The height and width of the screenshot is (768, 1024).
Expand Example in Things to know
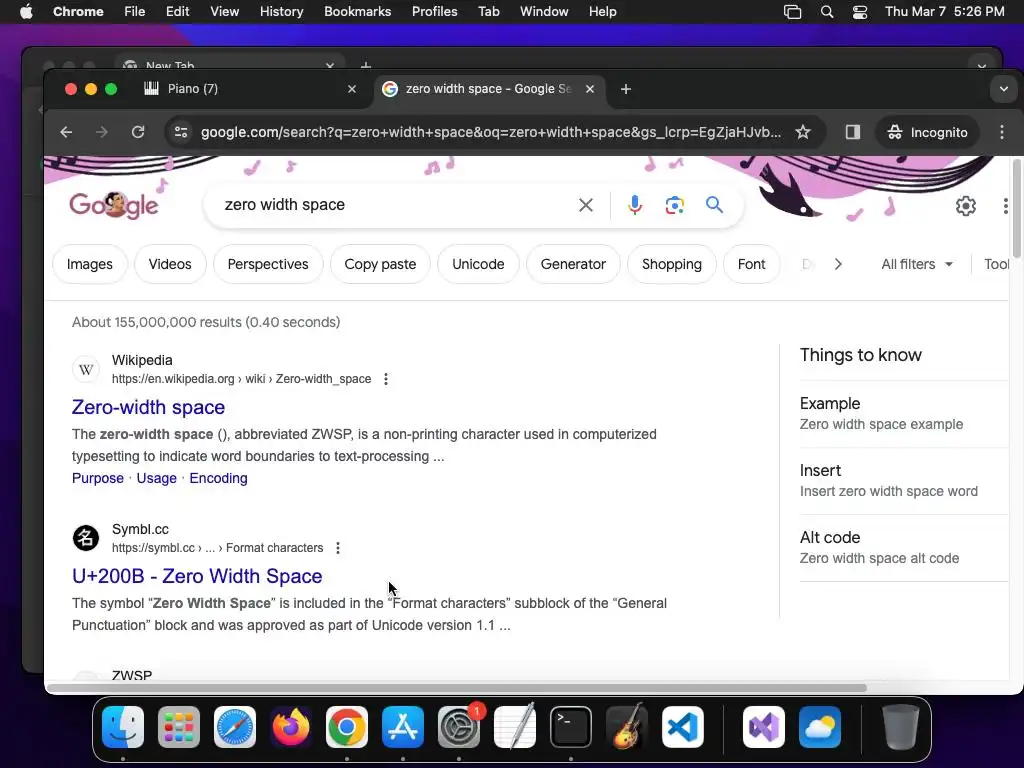tap(904, 413)
